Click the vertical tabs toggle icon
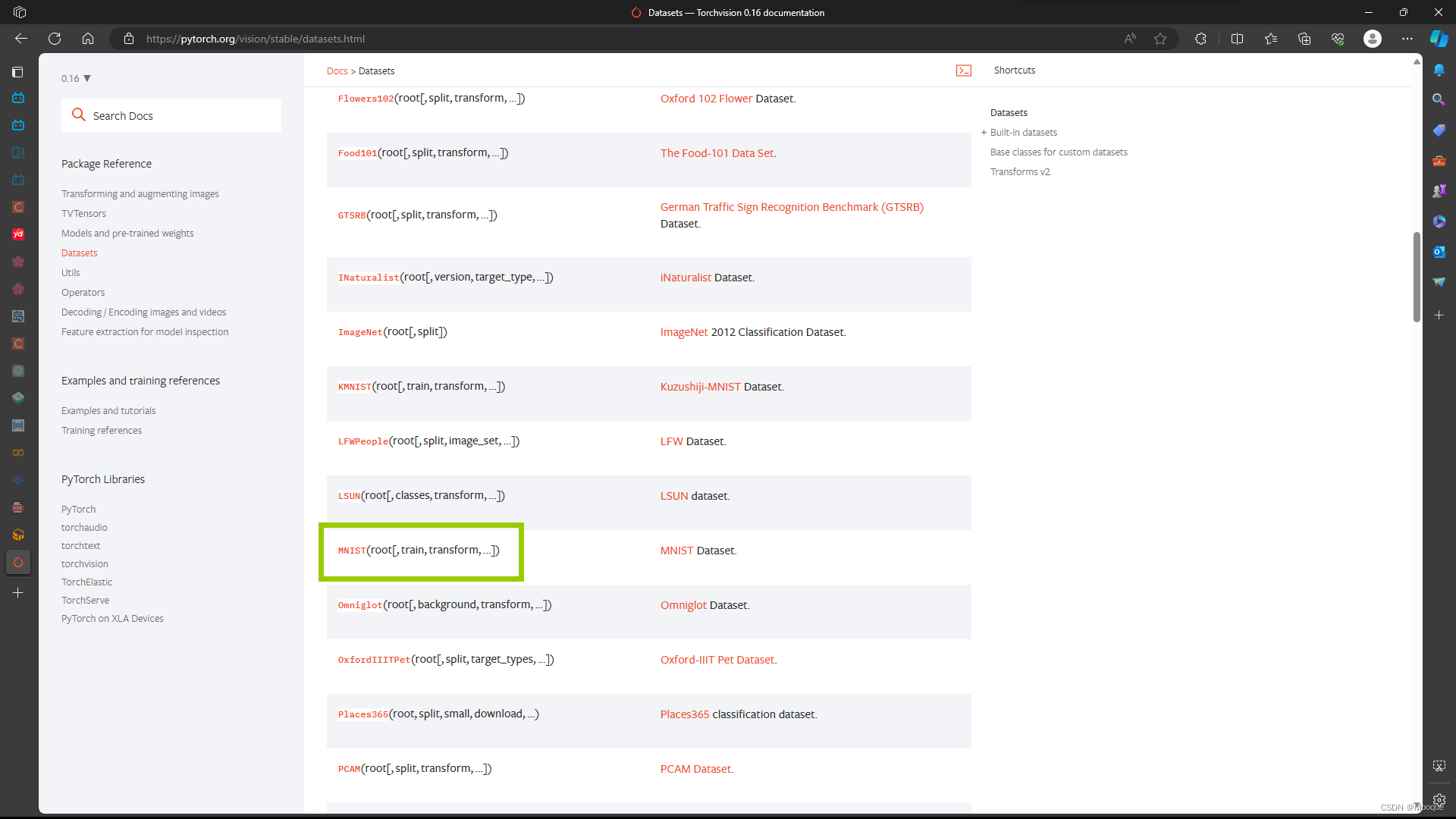This screenshot has height=819, width=1456. tap(18, 72)
